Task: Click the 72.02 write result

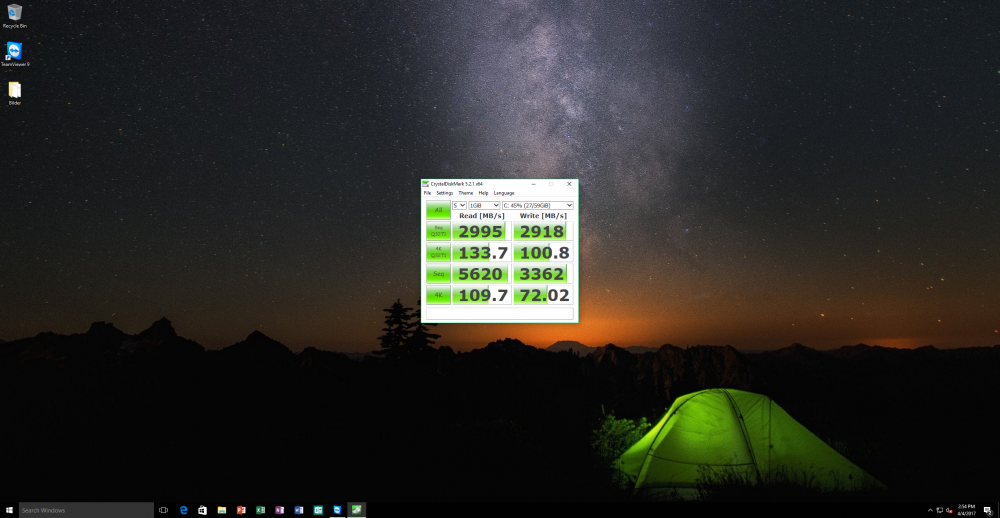Action: tap(543, 295)
